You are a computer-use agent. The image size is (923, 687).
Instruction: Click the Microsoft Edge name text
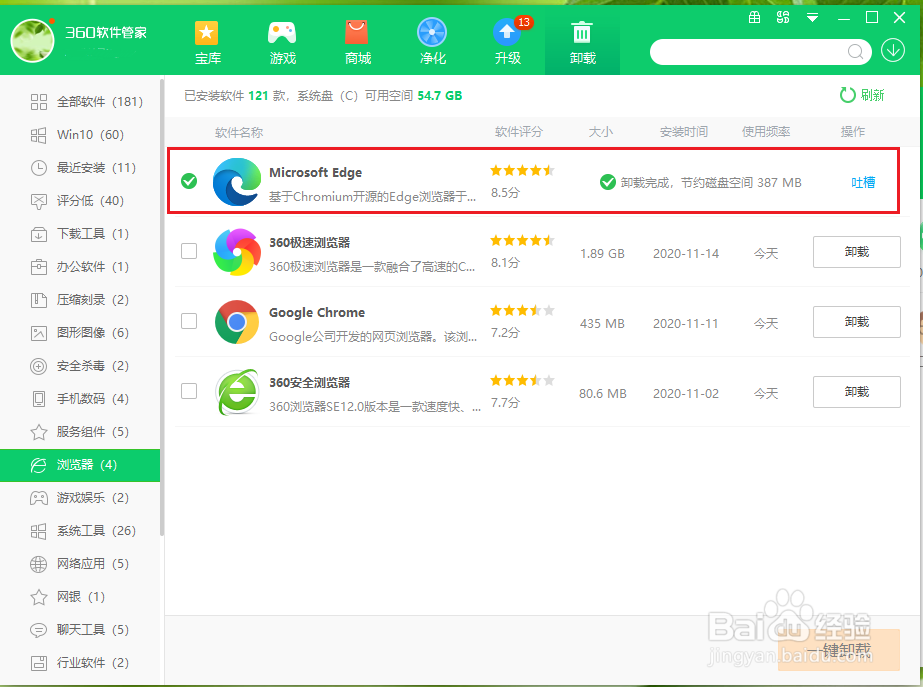tap(316, 172)
